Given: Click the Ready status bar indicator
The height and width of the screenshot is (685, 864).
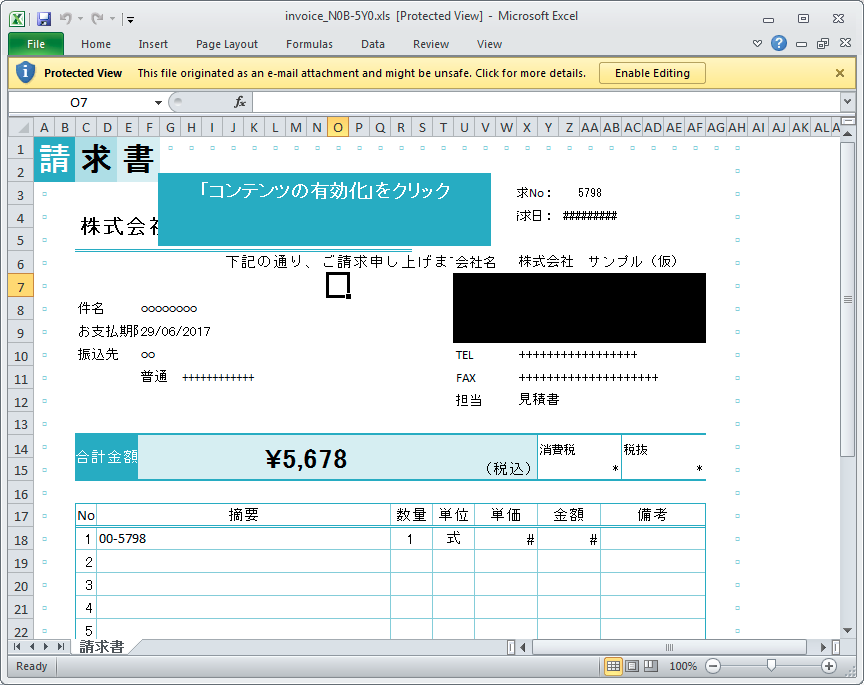Looking at the screenshot, I should [31, 666].
